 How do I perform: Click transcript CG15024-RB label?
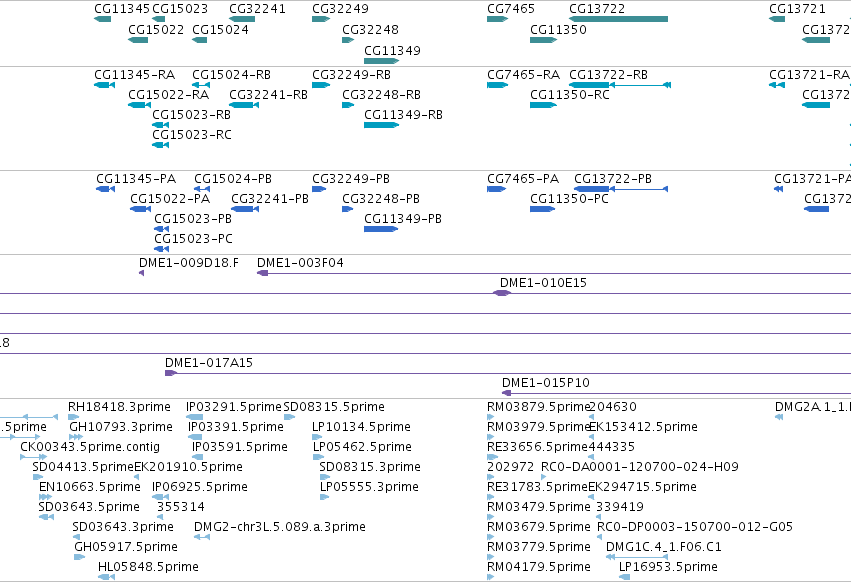tap(231, 74)
